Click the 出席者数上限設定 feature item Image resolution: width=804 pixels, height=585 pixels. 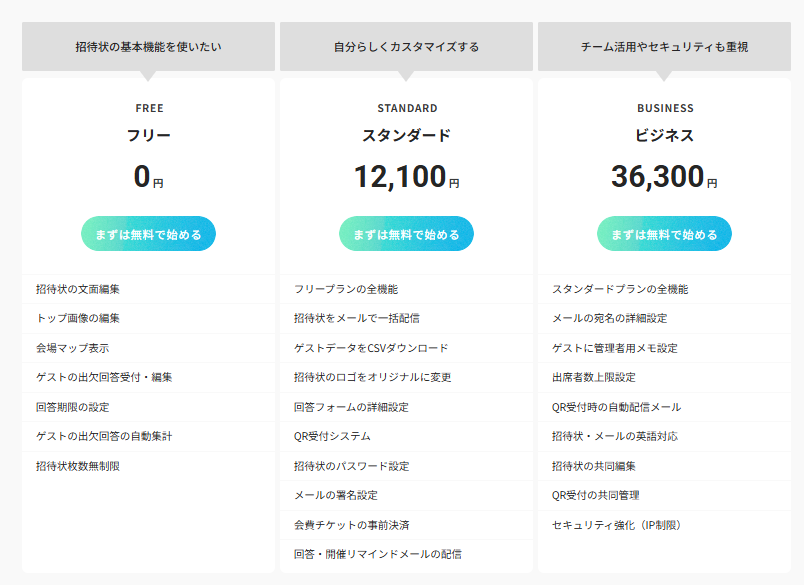[x=593, y=378]
